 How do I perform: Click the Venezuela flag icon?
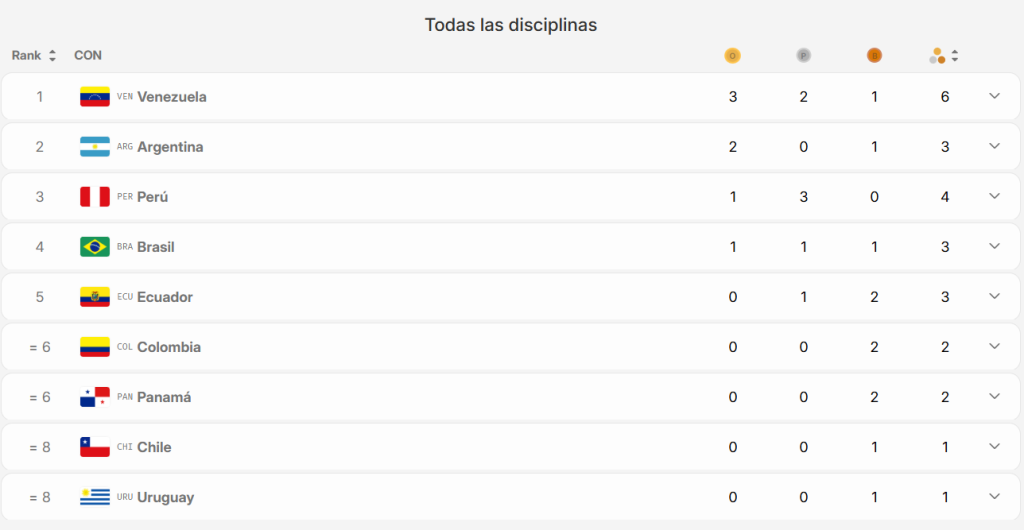(95, 97)
